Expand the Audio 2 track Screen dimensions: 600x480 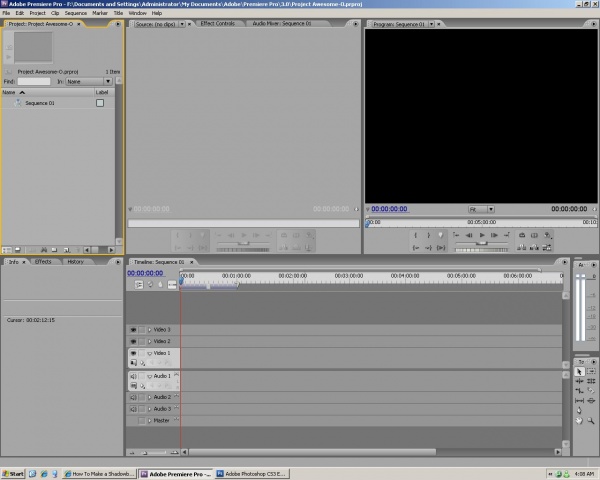click(x=150, y=397)
